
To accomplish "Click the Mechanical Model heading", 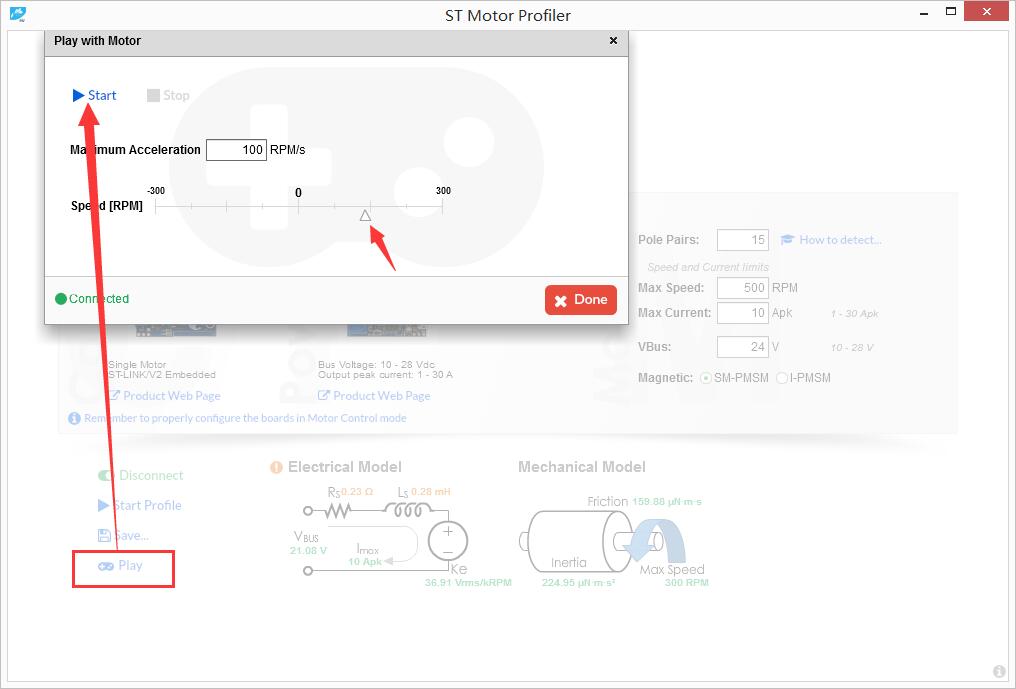I will [582, 467].
